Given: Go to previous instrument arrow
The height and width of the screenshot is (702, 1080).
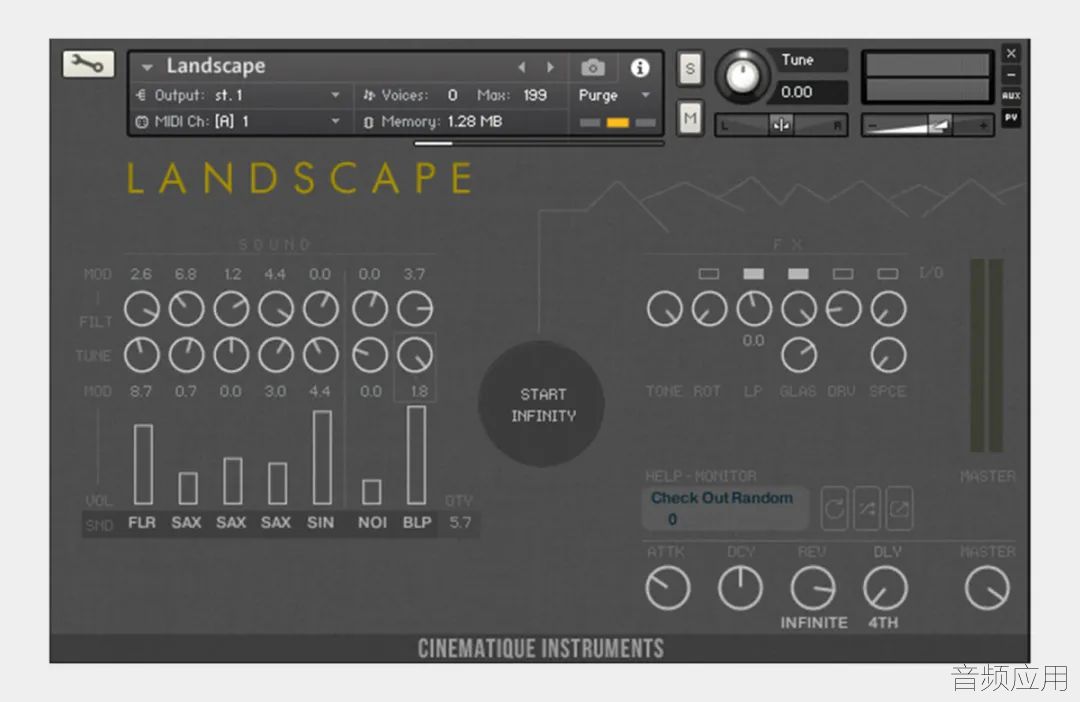Looking at the screenshot, I should 521,67.
